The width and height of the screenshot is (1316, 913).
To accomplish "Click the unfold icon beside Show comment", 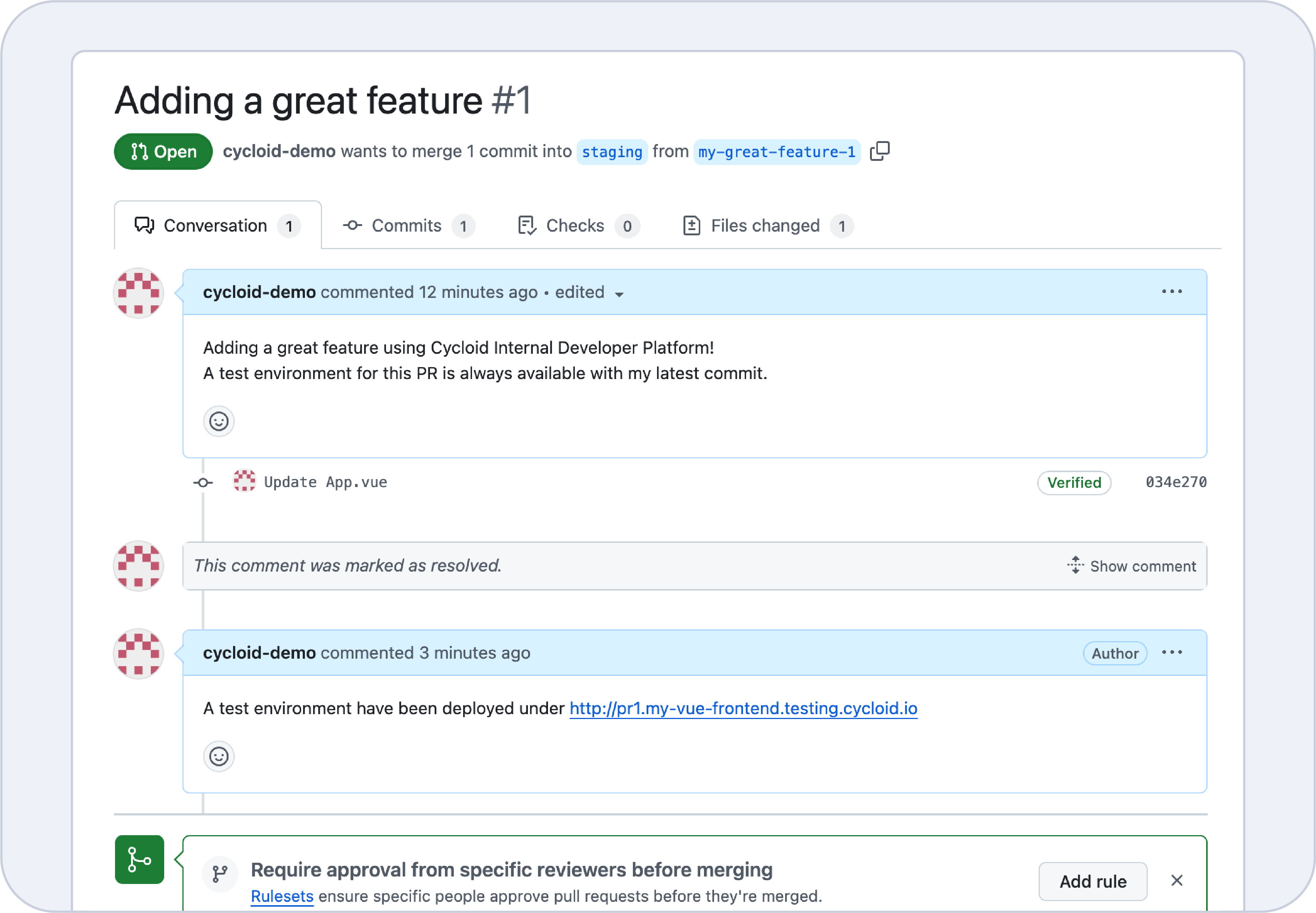I will [x=1075, y=564].
